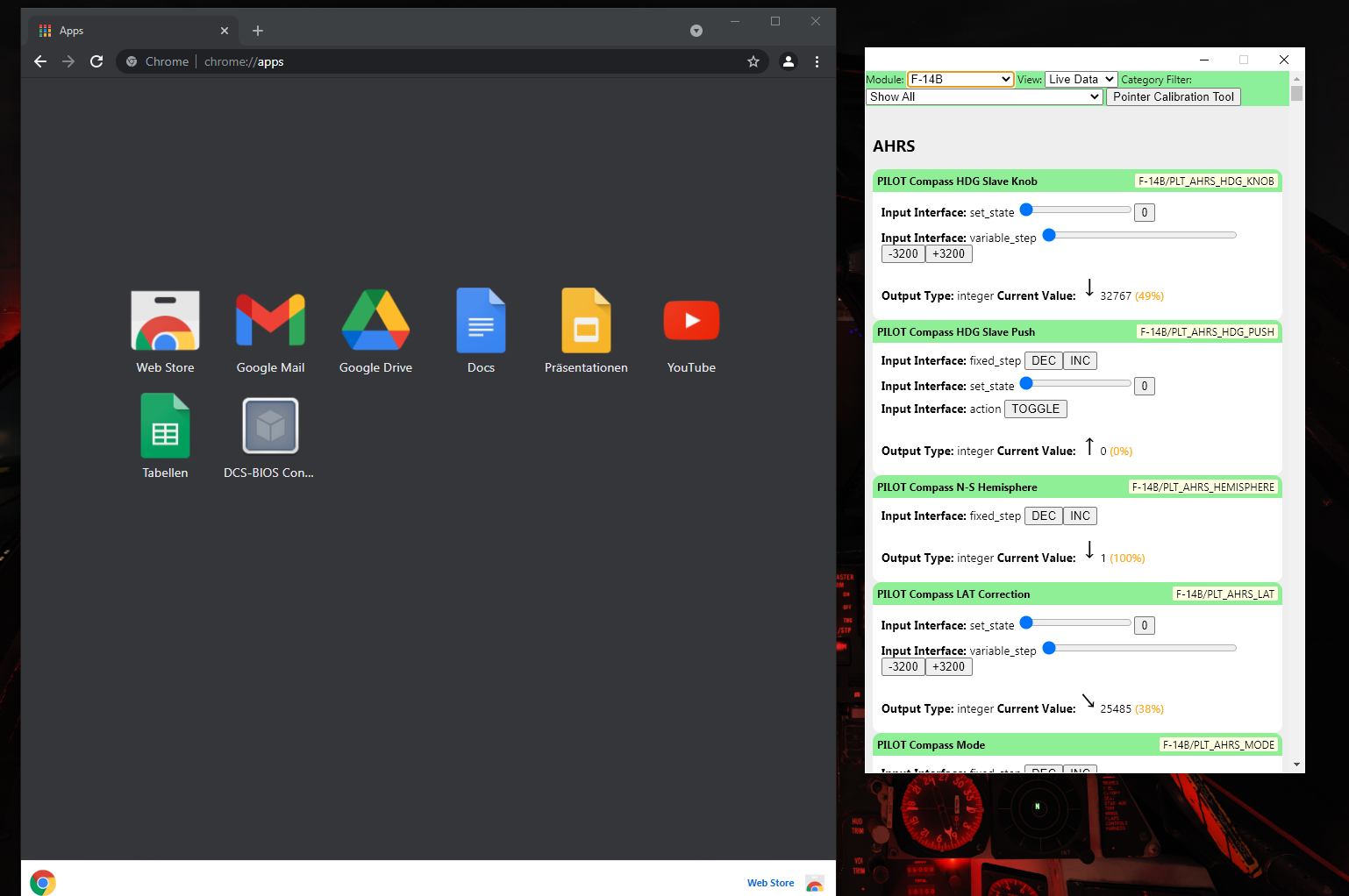Viewport: 1349px width, 896px height.
Task: Click the Pointer Calibration Tool button
Action: (x=1174, y=96)
